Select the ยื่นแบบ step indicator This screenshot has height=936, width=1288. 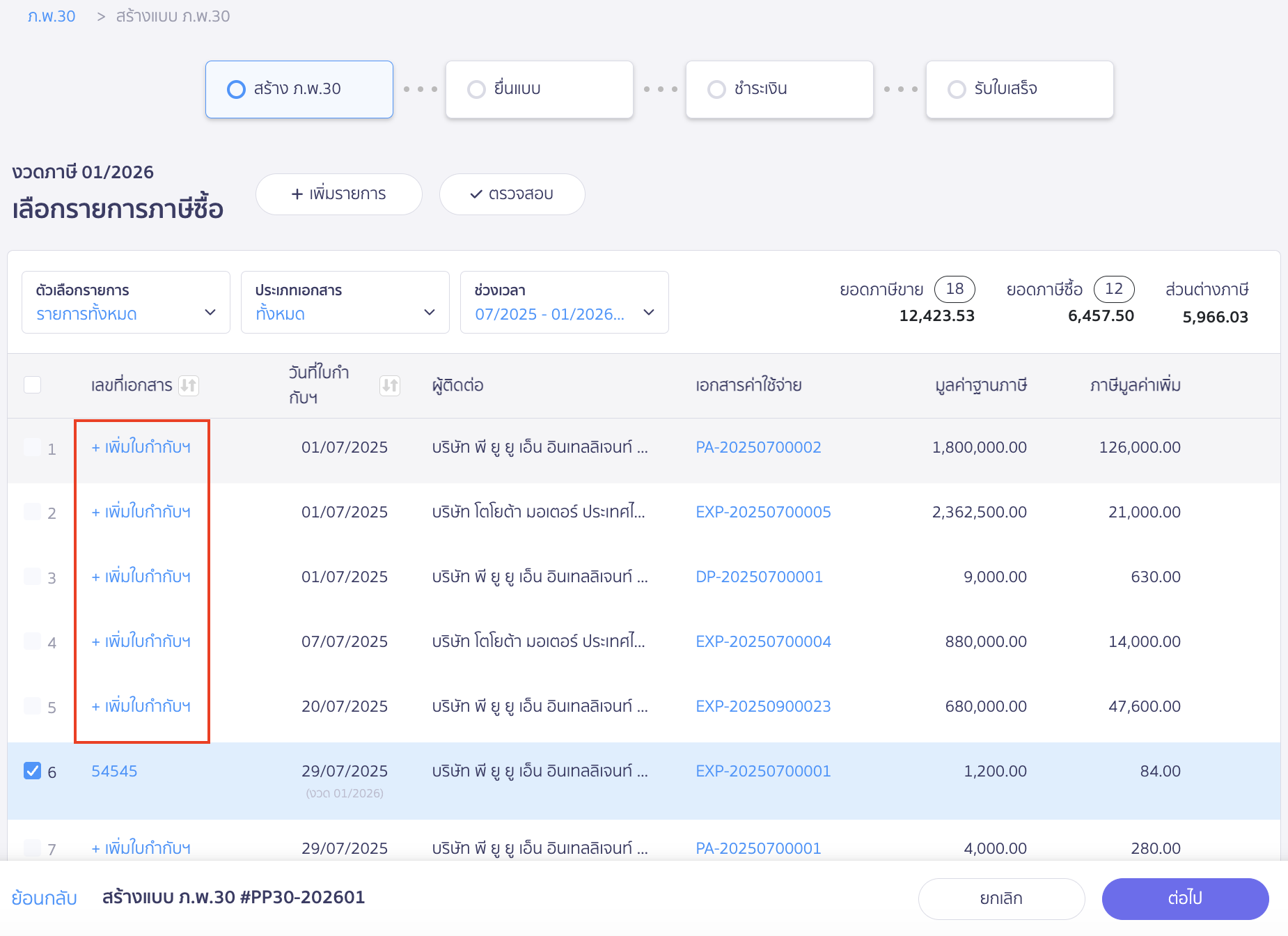tap(477, 89)
